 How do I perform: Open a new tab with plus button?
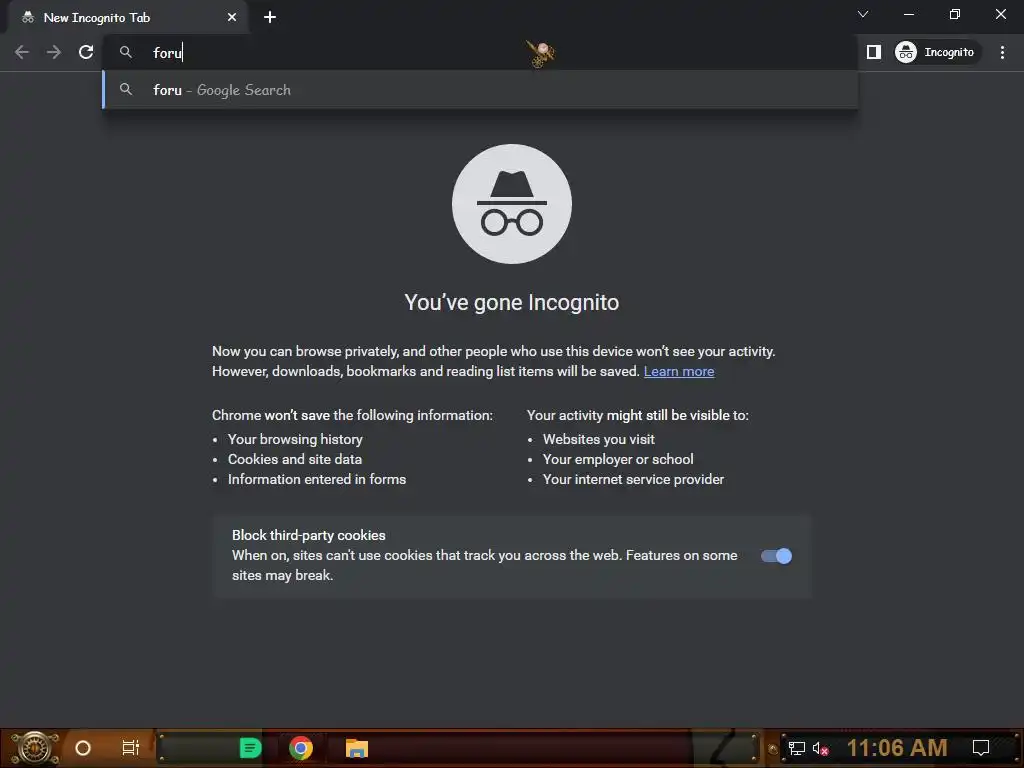[x=270, y=17]
